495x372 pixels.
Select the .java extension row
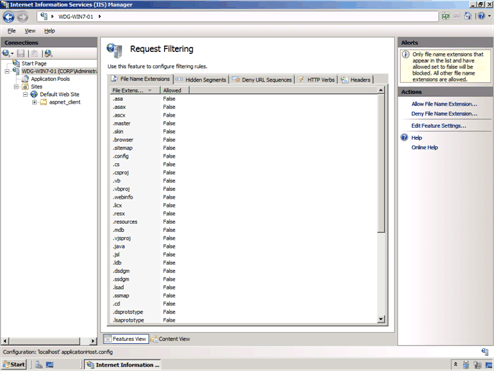[244, 246]
